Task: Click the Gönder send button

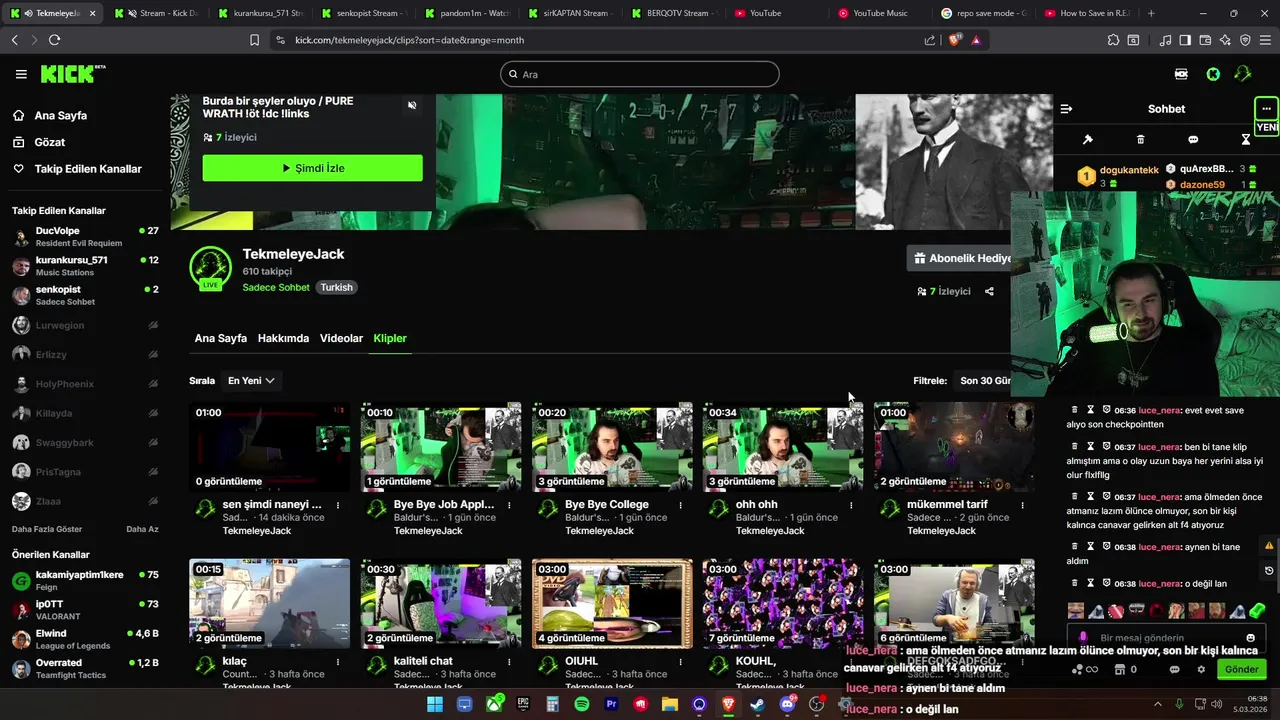Action: click(x=1241, y=670)
